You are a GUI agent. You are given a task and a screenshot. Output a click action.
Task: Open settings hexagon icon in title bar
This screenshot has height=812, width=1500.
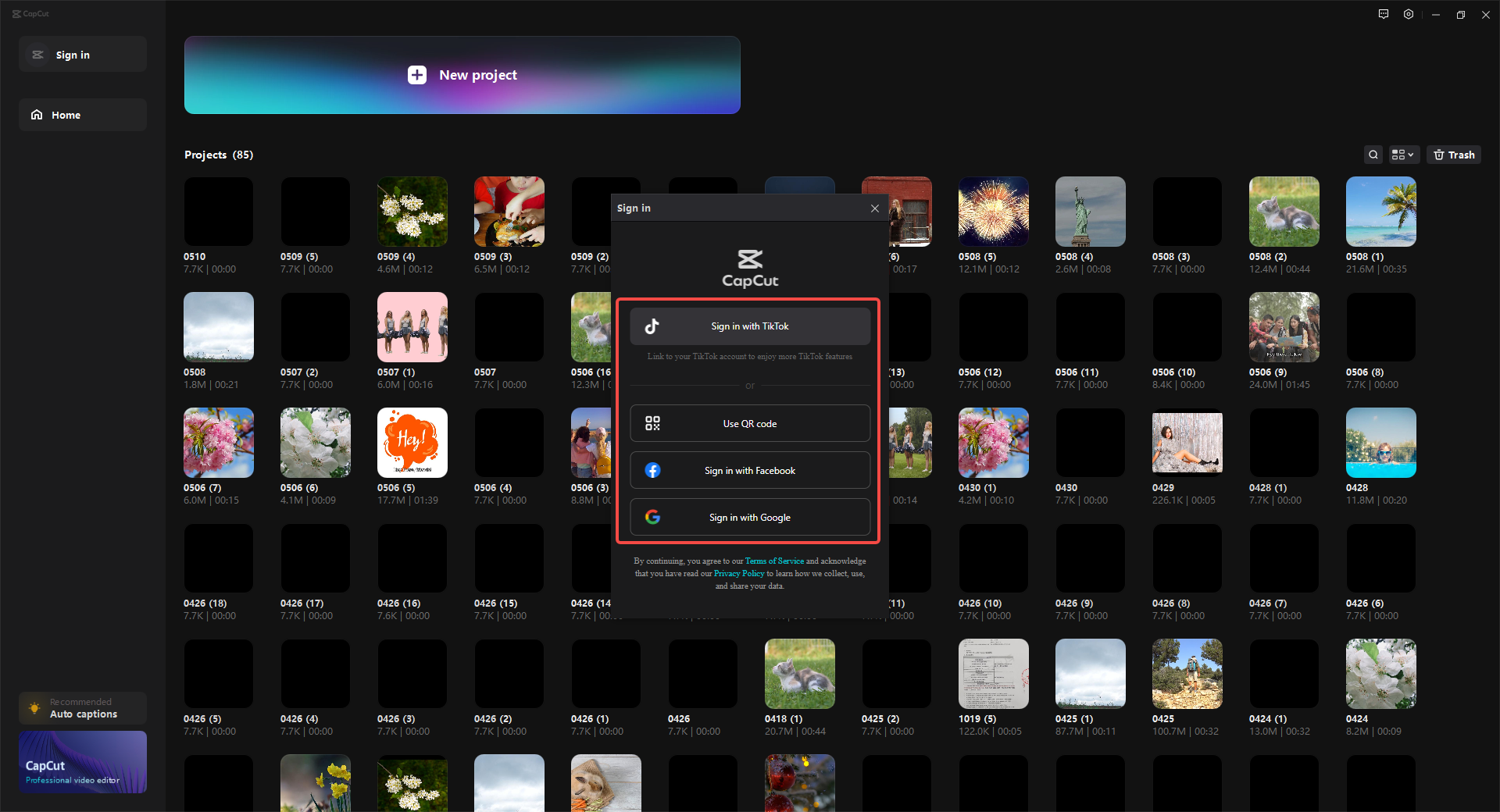pyautogui.click(x=1409, y=14)
